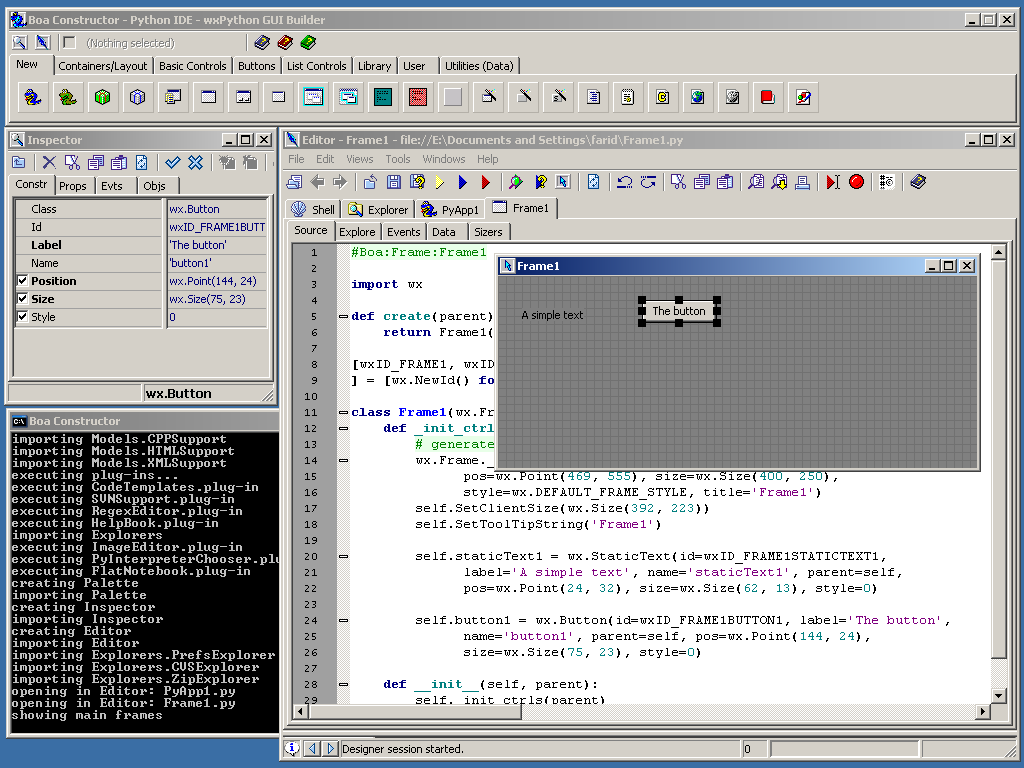Image resolution: width=1024 pixels, height=768 pixels.
Task: Click the info icon in the Editor status bar
Action: coord(292,748)
